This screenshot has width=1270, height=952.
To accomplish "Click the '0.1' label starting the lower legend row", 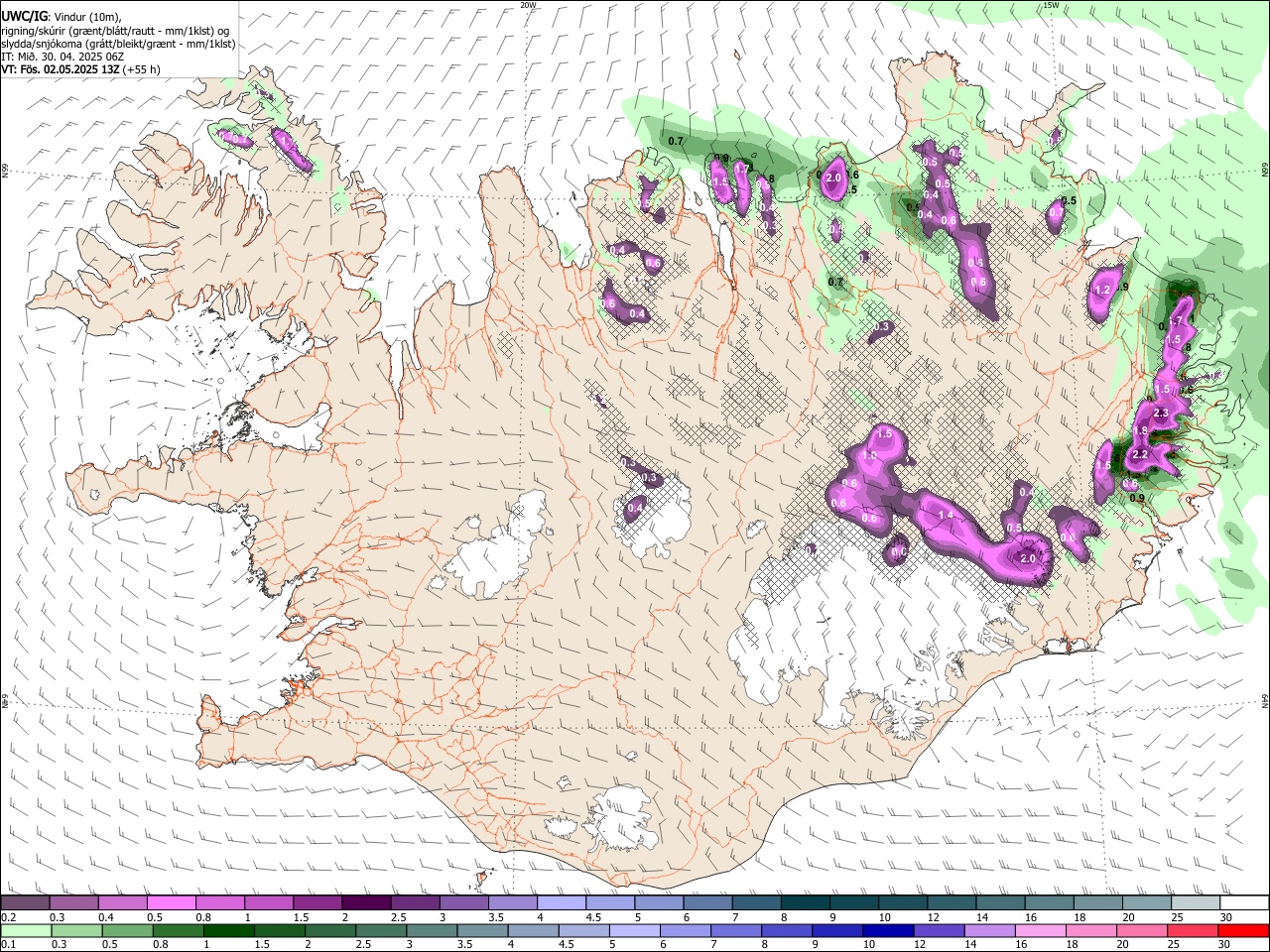I will click(x=9, y=945).
